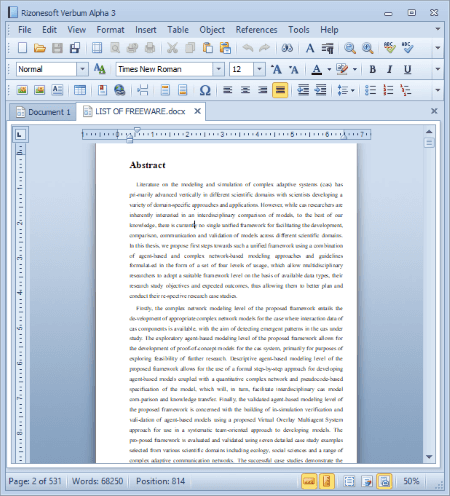Click the vertical scrollbar down arrow

(429, 457)
